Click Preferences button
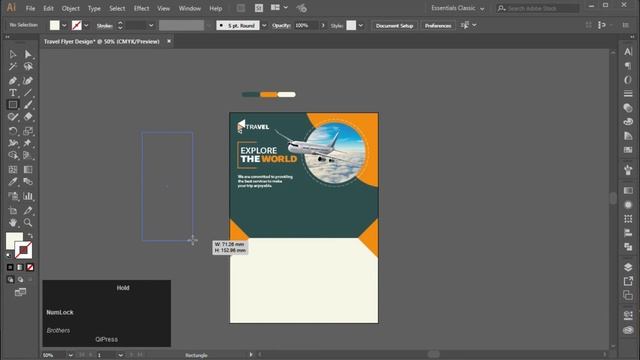The width and height of the screenshot is (640, 360). tap(438, 25)
